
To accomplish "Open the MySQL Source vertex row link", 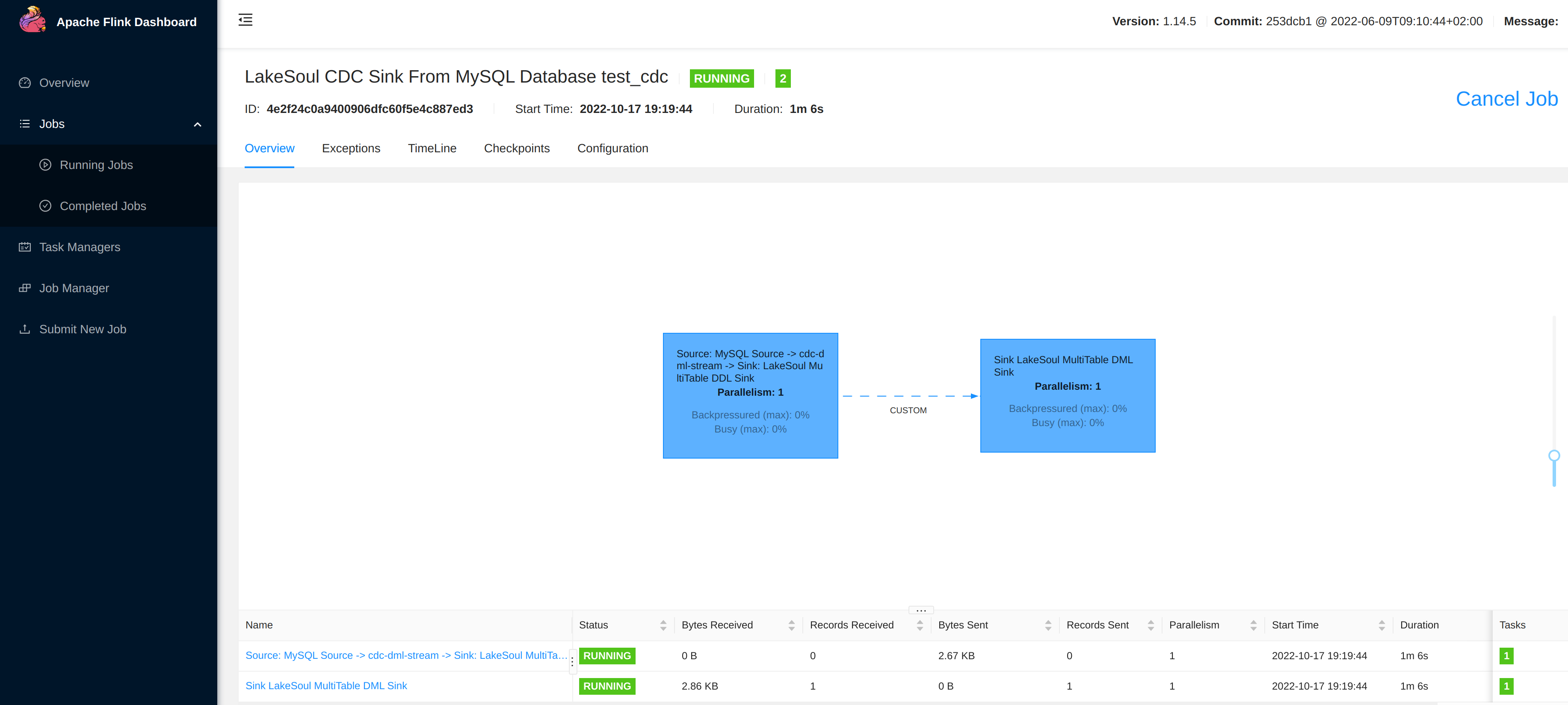I will (x=406, y=655).
